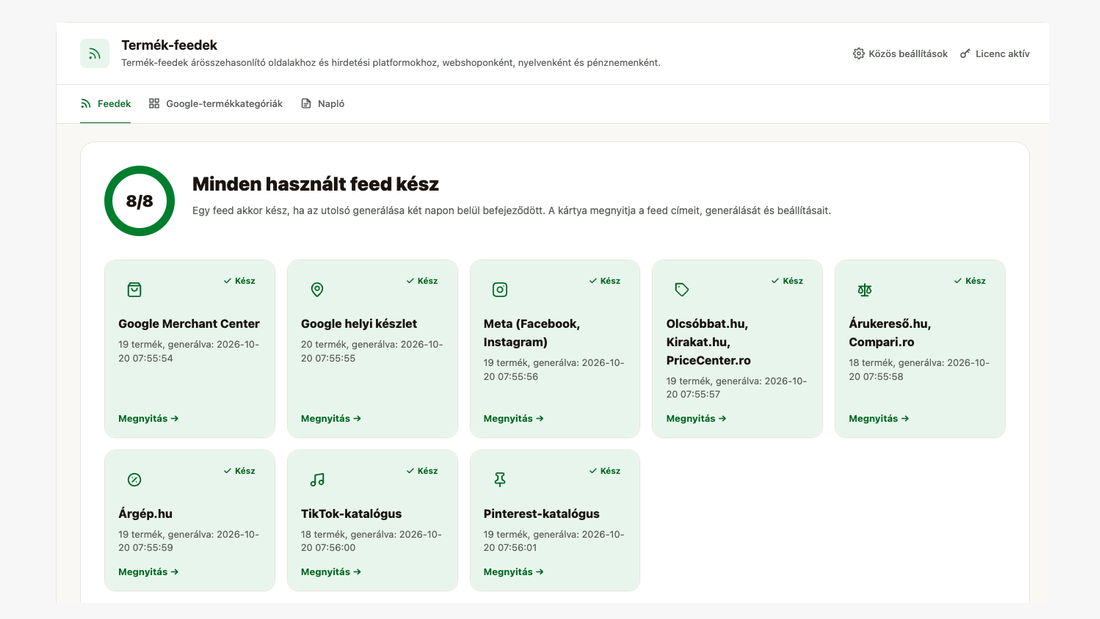
Task: Click the scales icon on Árukereső.hu card
Action: click(x=864, y=290)
